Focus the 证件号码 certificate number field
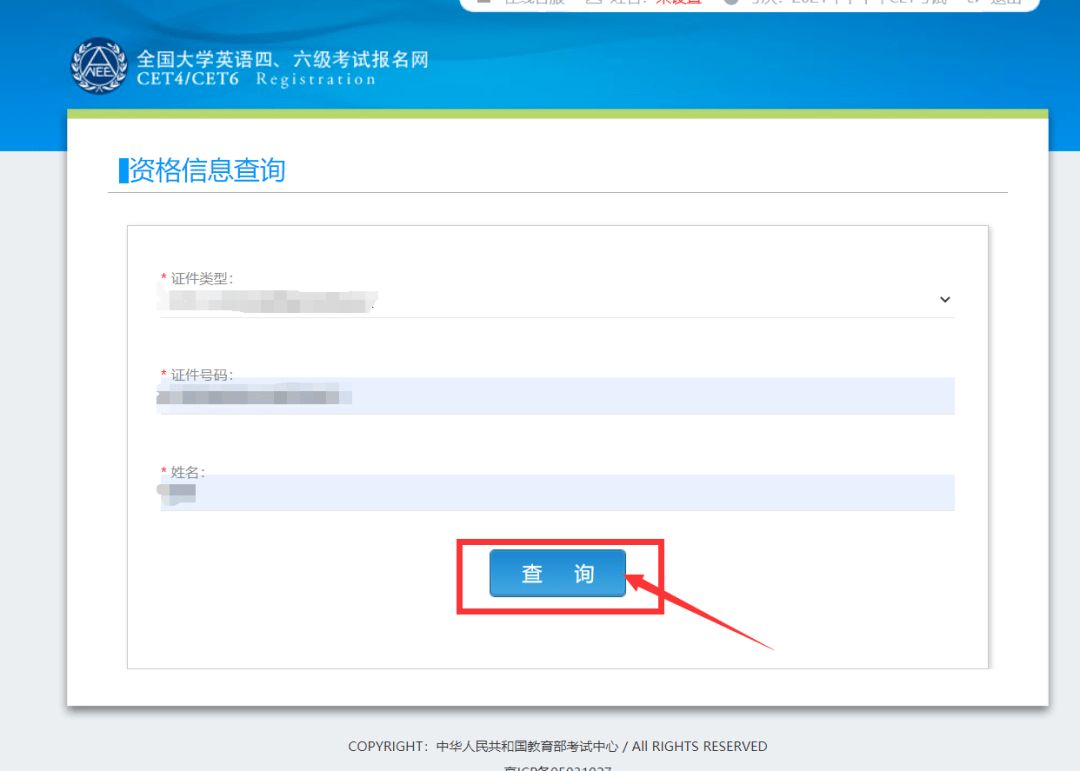Viewport: 1080px width, 771px height. pos(557,396)
